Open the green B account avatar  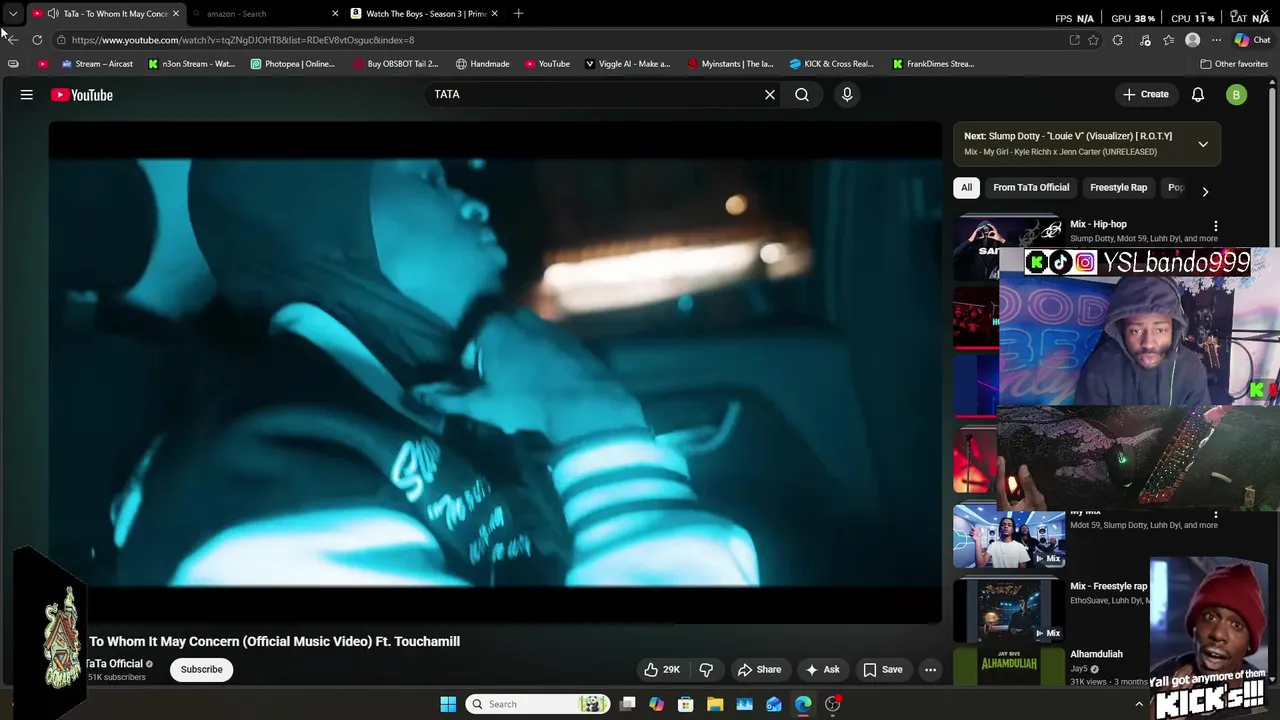click(1237, 95)
